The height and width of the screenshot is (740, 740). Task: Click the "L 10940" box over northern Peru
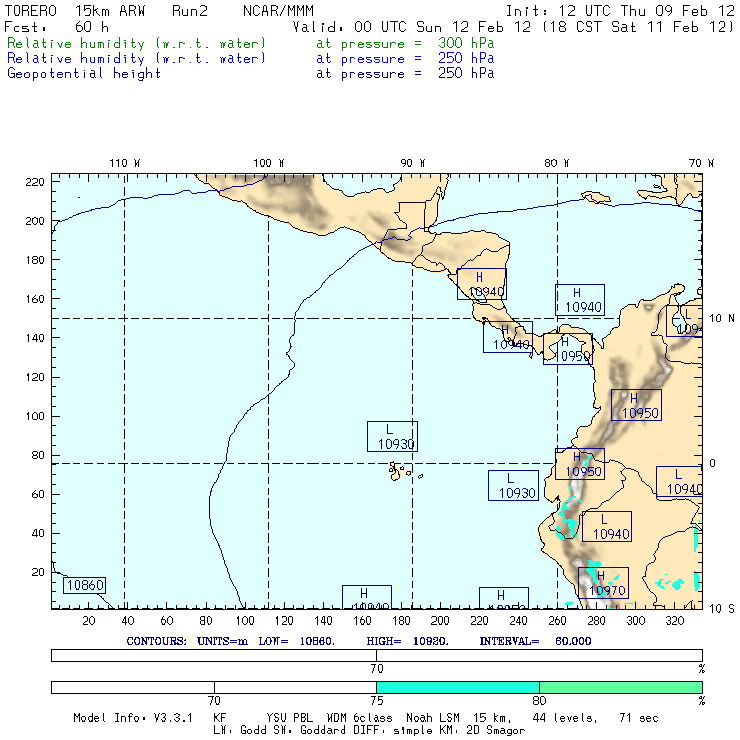pos(607,526)
